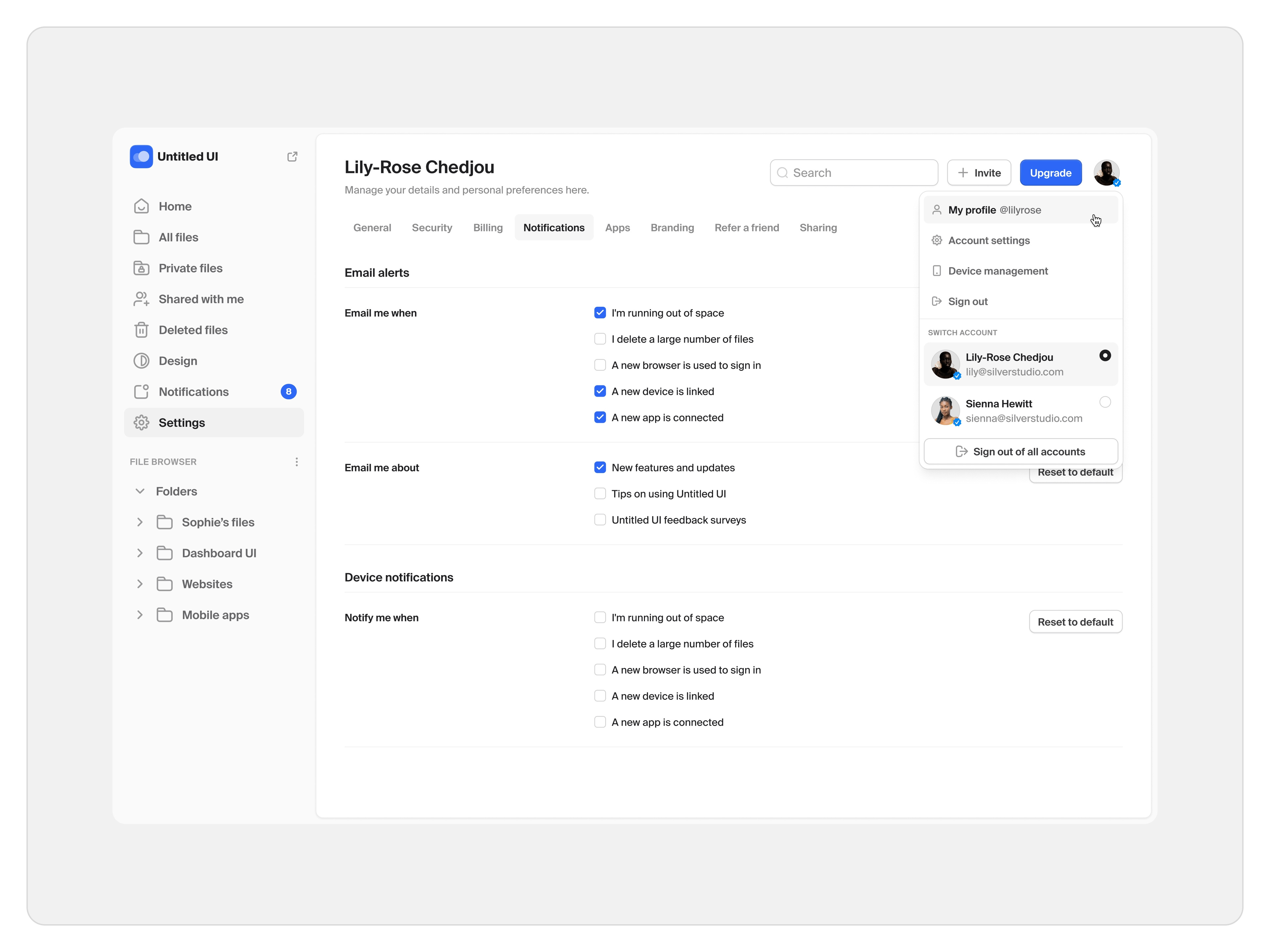Viewport: 1270px width, 952px height.
Task: Click the Private files lock-folder icon
Action: 141,268
